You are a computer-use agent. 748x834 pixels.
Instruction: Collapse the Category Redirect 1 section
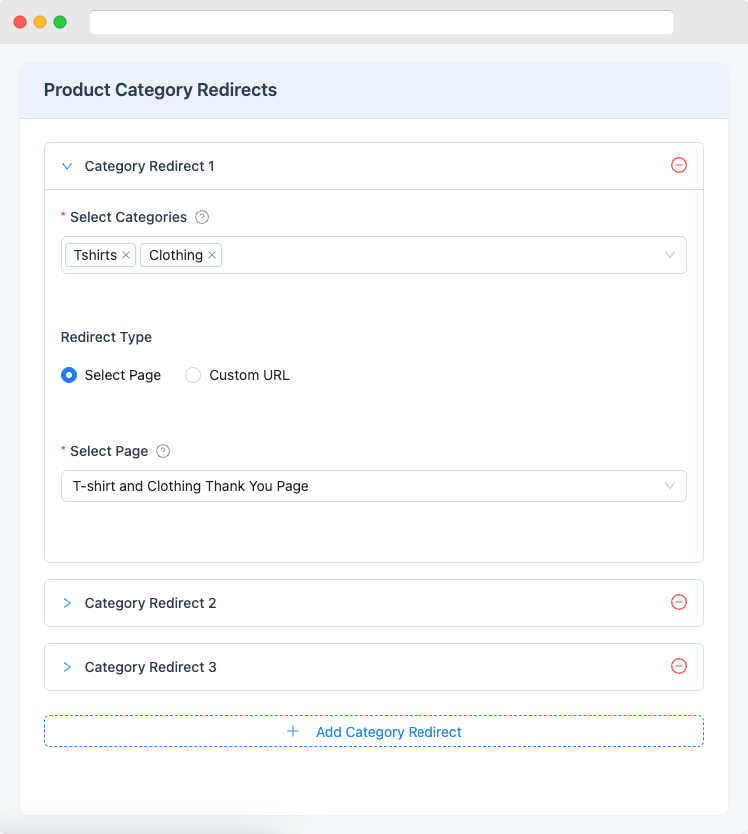click(x=67, y=166)
